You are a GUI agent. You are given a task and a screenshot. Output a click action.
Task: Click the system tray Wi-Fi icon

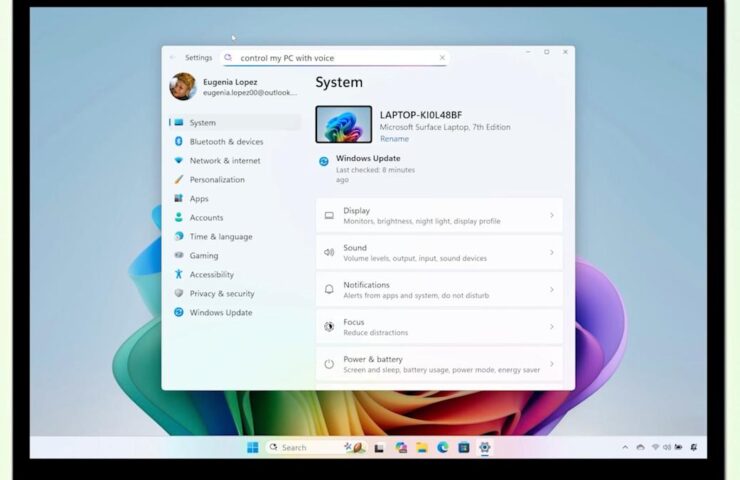pos(655,447)
